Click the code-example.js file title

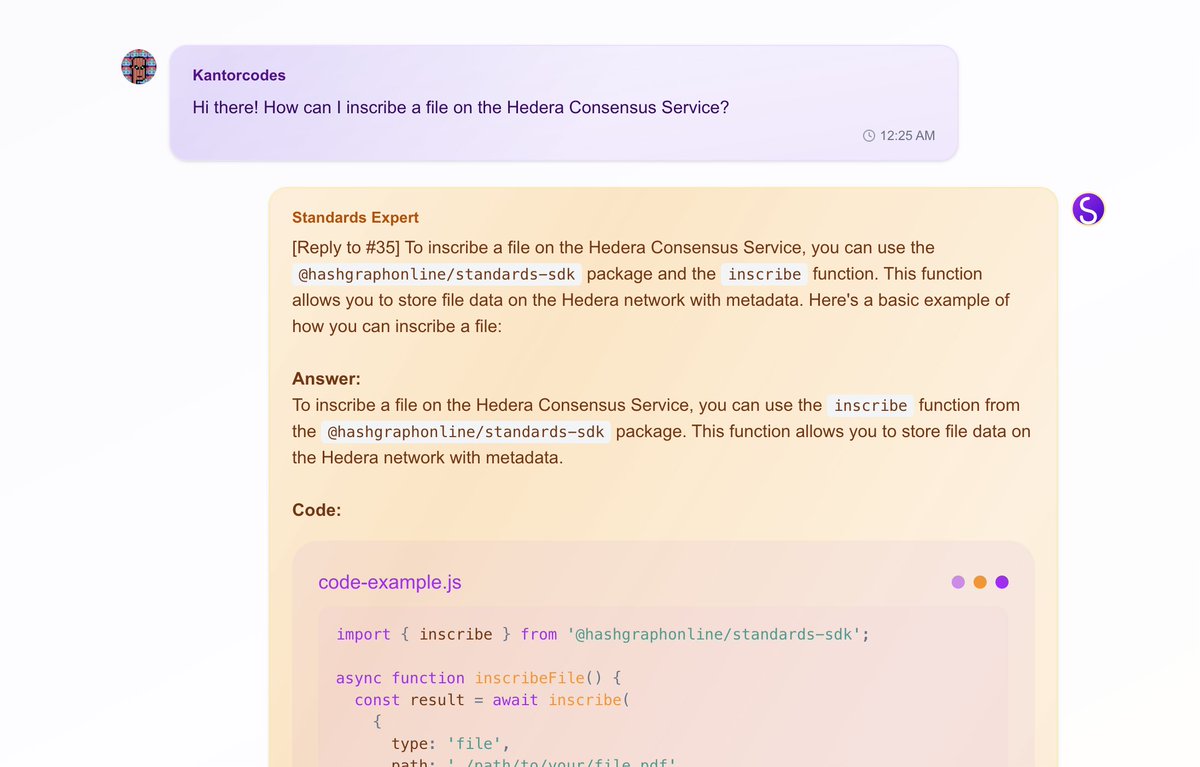pos(390,582)
